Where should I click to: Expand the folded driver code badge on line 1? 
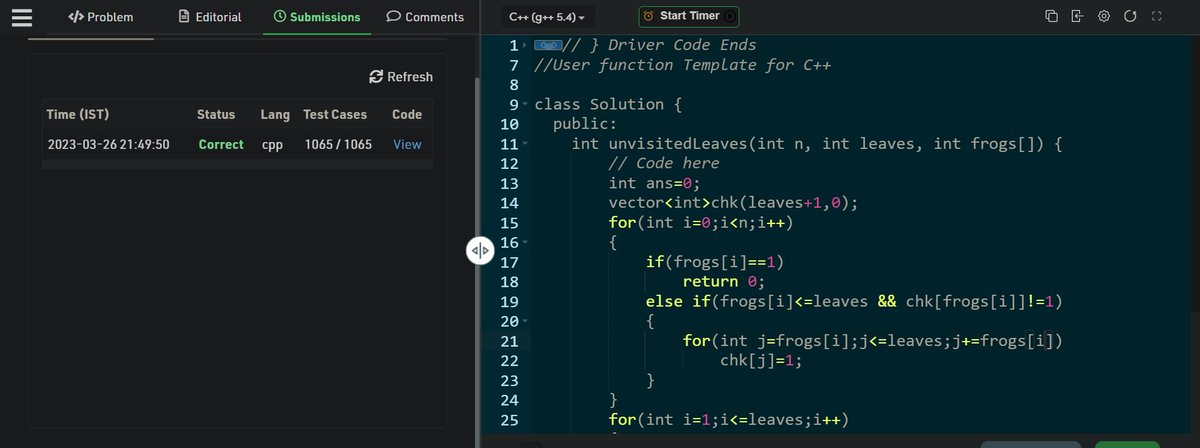[546, 46]
